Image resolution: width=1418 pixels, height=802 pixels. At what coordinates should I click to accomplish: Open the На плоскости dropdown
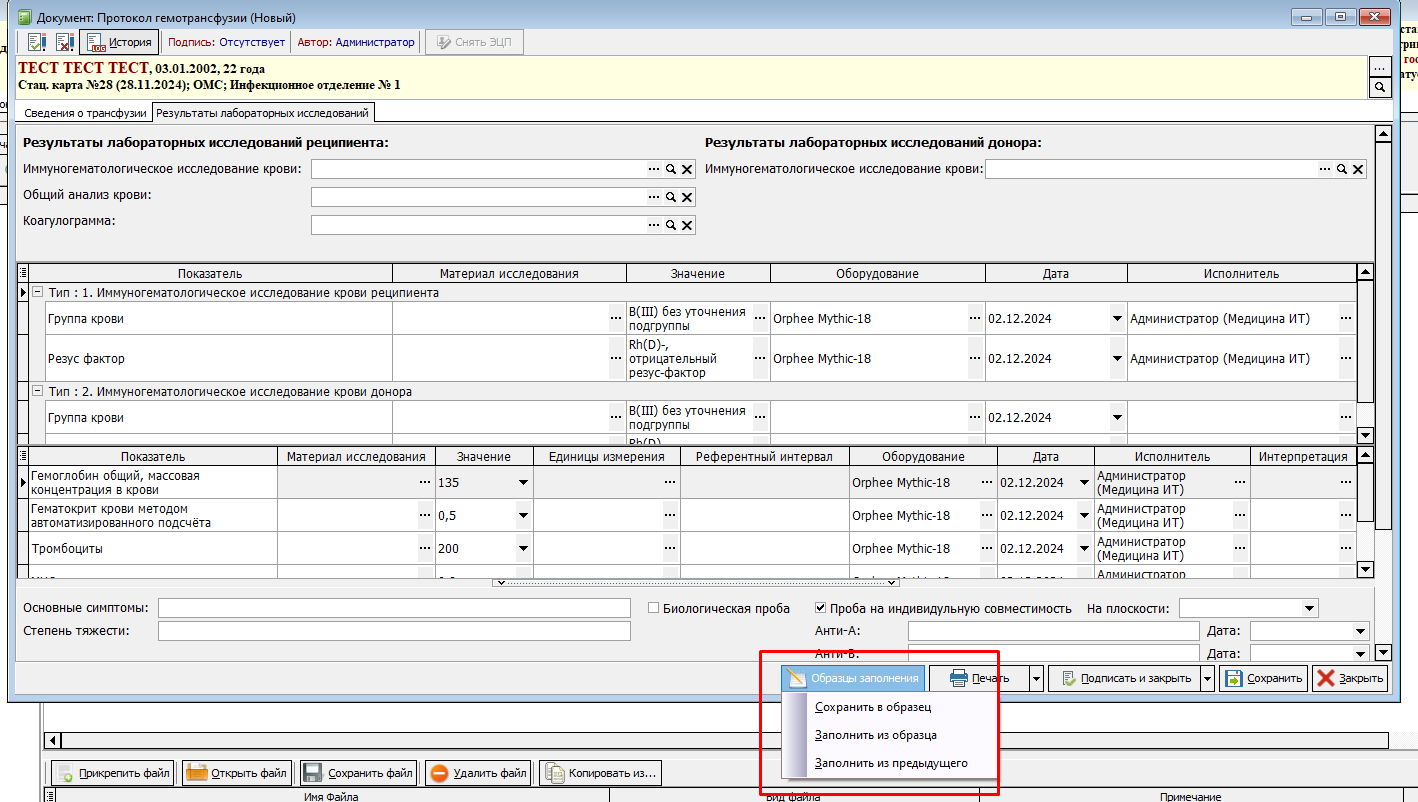click(1309, 608)
